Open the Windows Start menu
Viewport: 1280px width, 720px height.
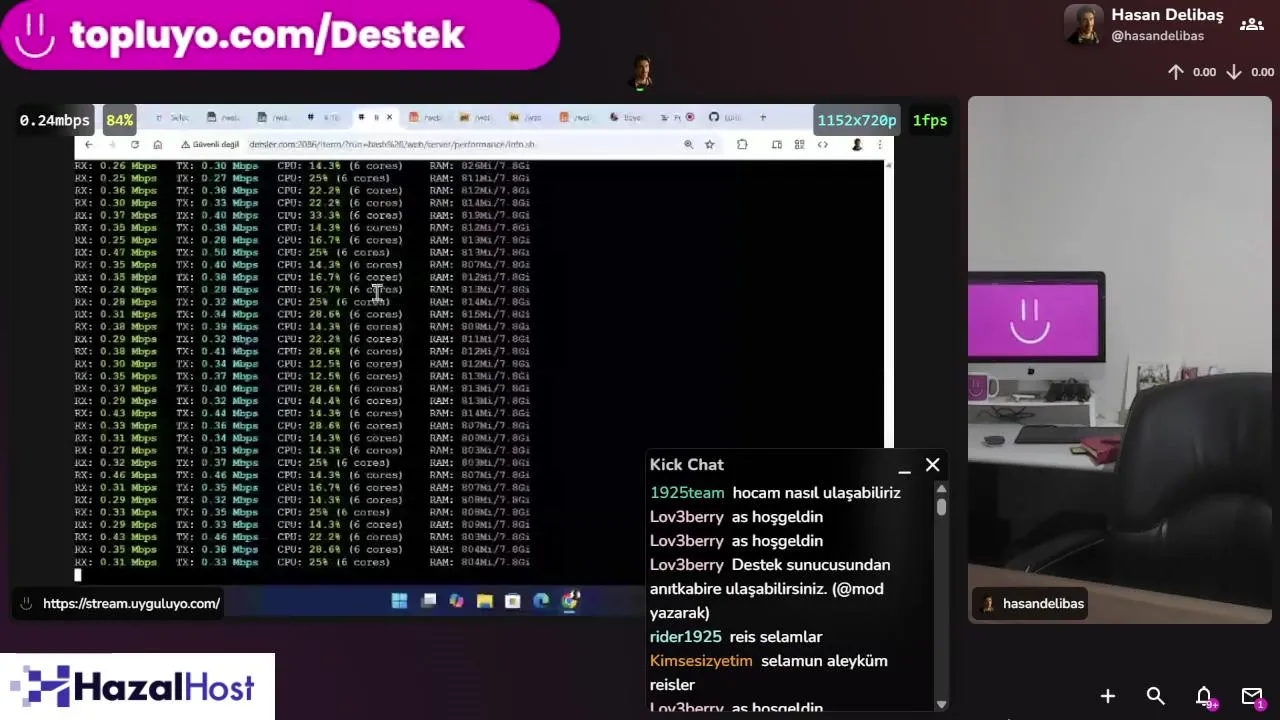399,601
